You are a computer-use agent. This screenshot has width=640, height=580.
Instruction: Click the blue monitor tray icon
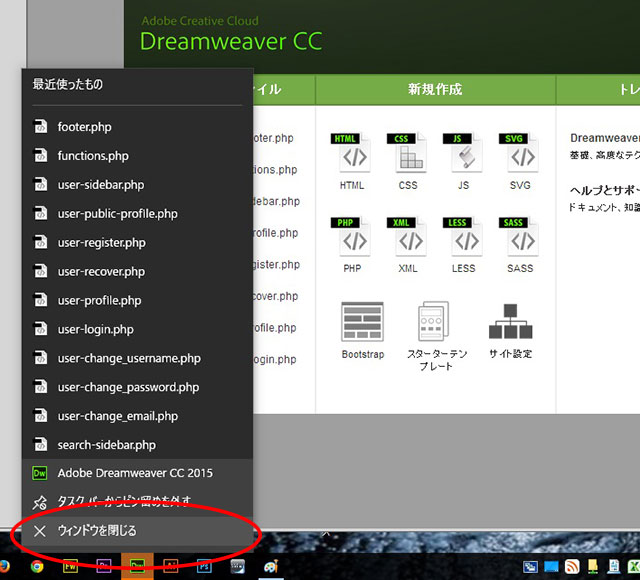click(551, 567)
